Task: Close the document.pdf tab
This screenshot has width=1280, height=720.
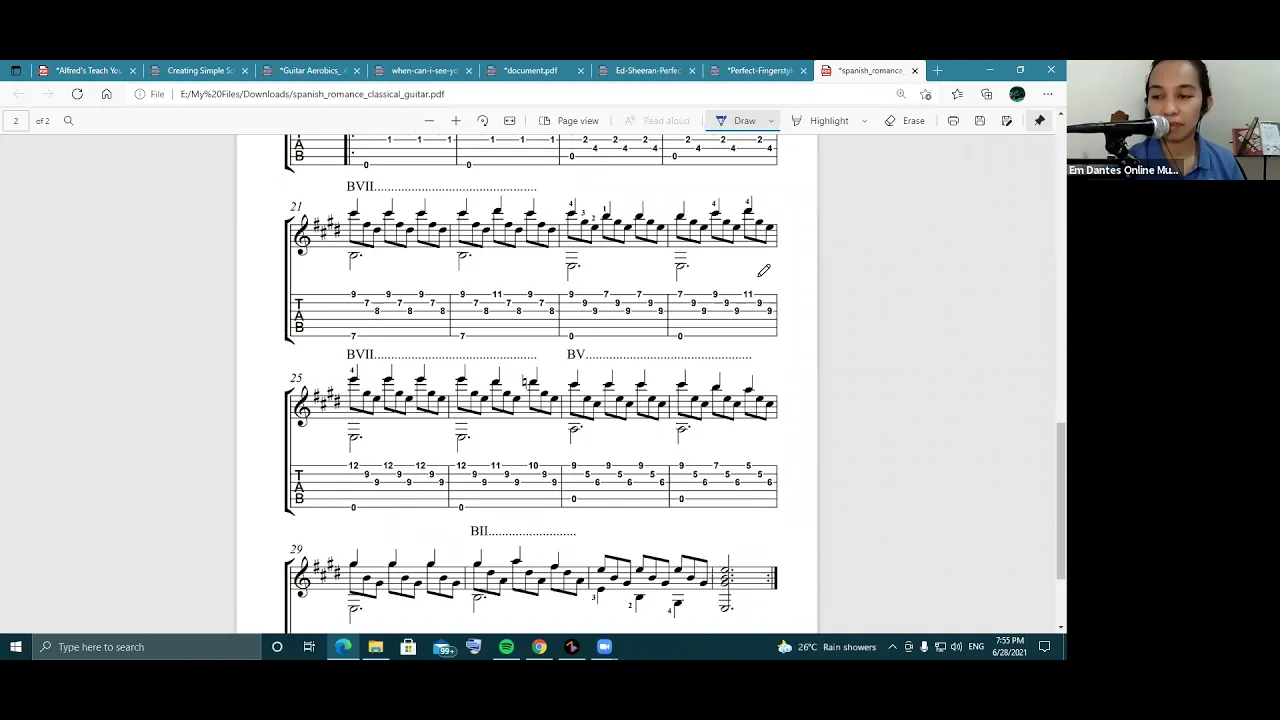Action: [x=580, y=71]
